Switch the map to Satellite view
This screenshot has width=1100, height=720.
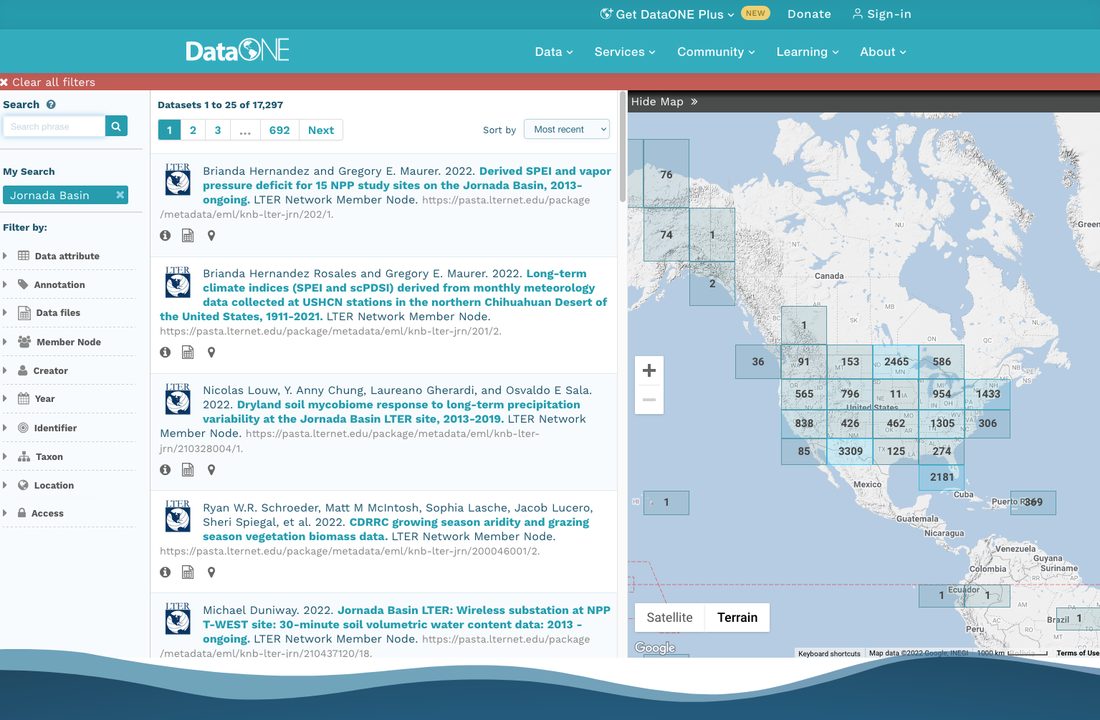[x=669, y=618]
